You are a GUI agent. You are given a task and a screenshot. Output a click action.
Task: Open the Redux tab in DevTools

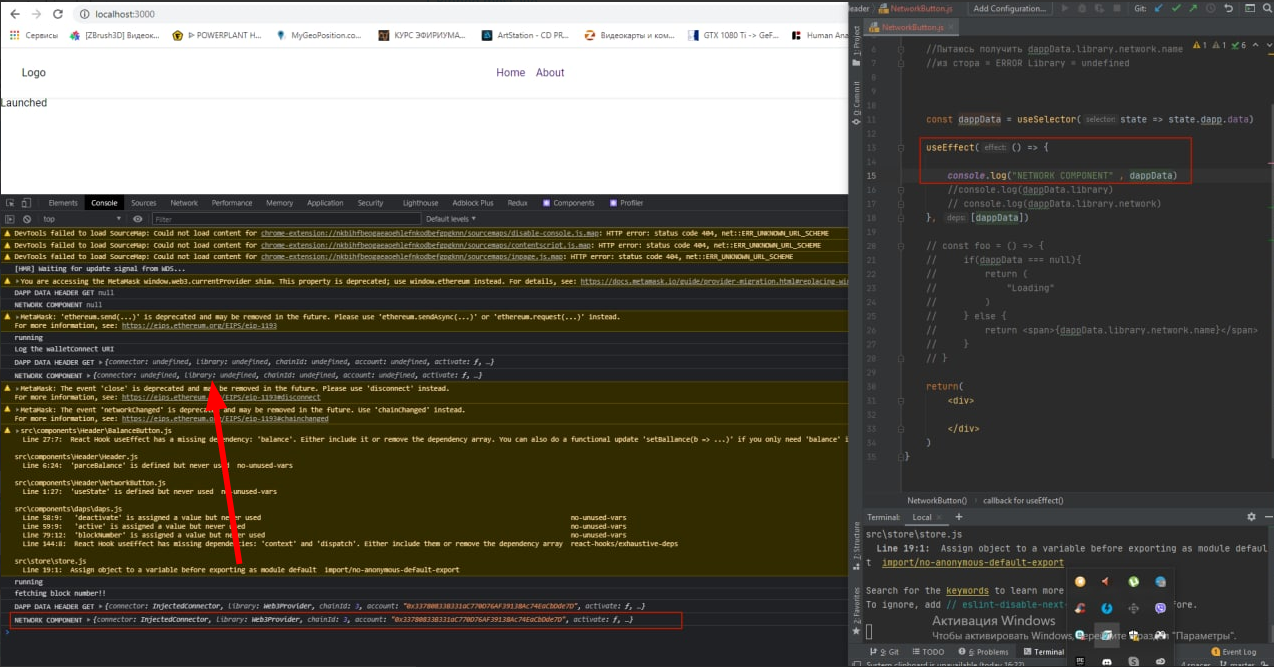click(517, 203)
